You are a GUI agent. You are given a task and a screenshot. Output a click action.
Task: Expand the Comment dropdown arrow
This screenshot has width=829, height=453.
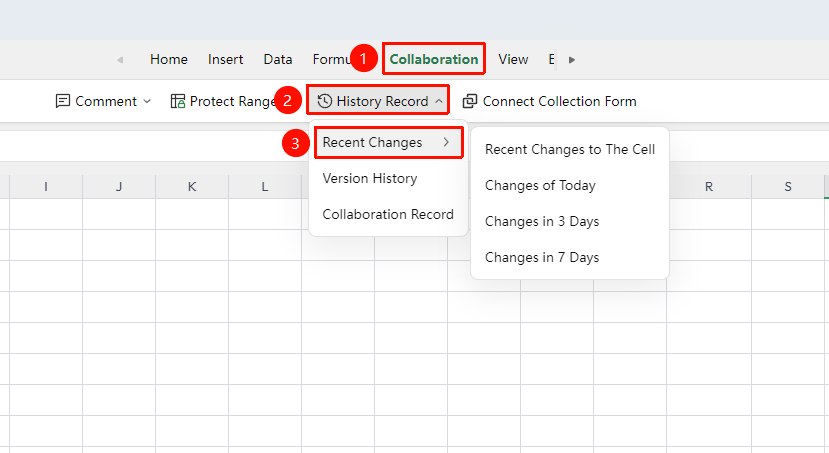click(x=147, y=101)
